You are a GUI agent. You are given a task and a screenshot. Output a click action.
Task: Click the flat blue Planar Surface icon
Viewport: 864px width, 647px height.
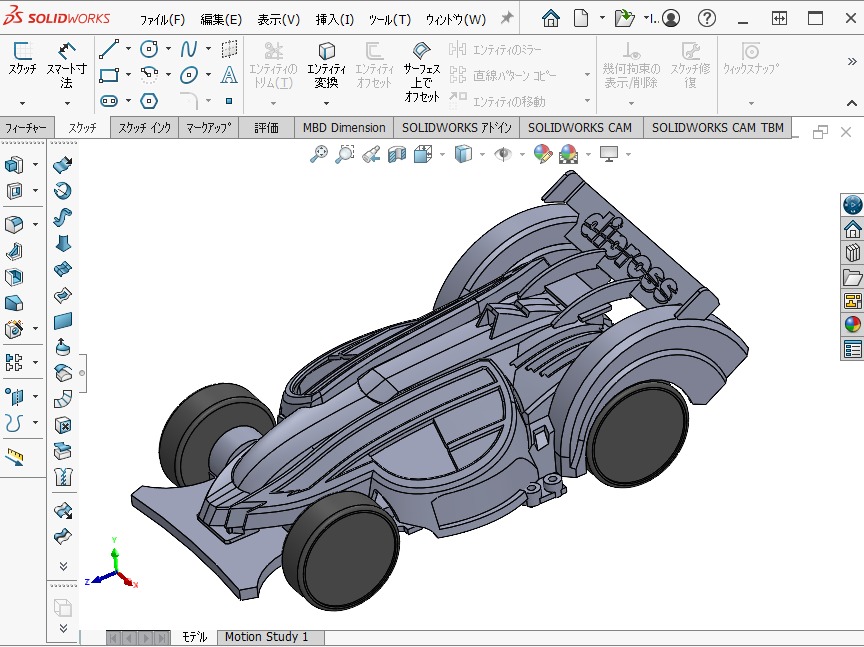63,321
